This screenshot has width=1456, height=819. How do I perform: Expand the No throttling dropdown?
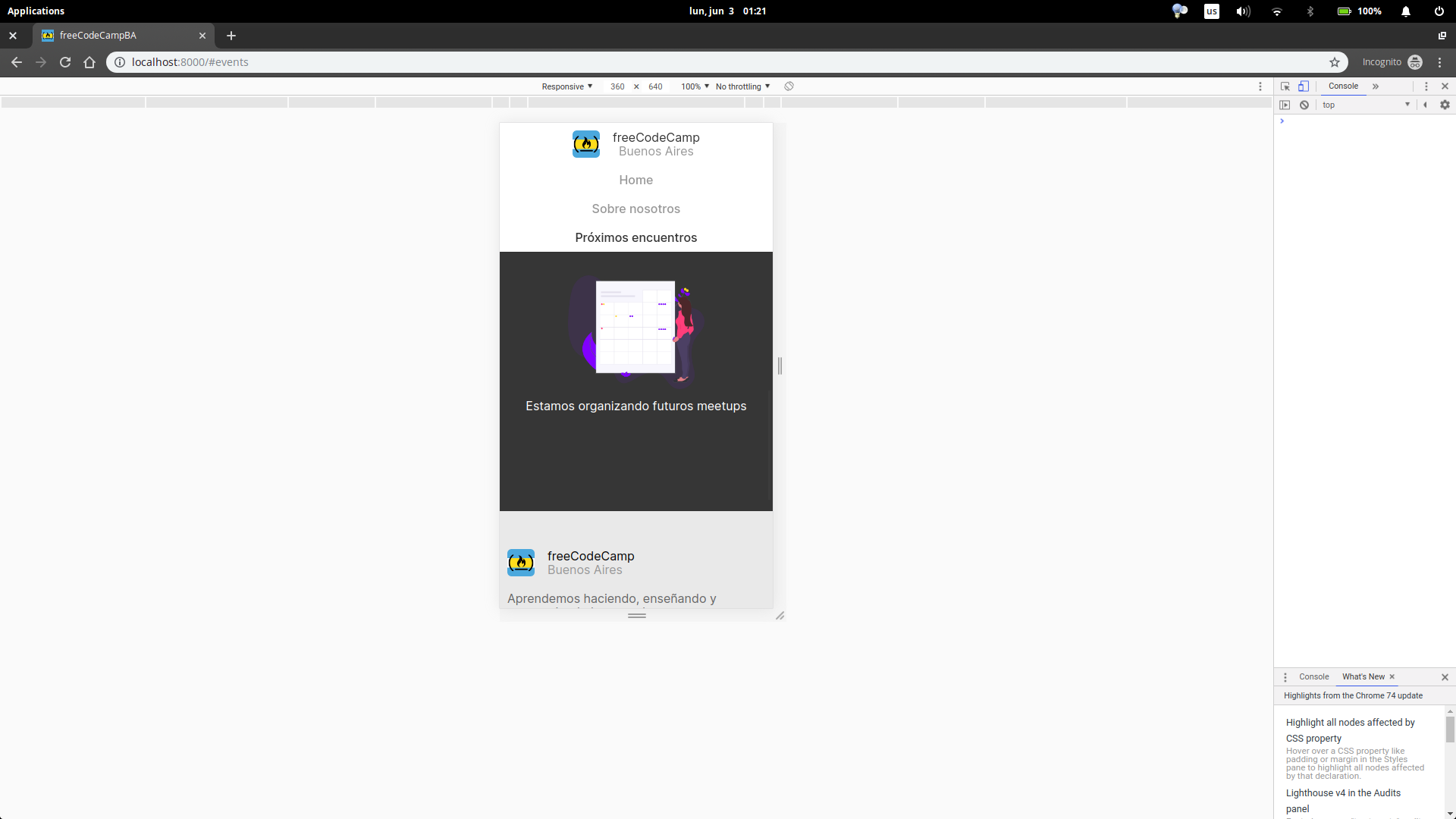pyautogui.click(x=742, y=86)
